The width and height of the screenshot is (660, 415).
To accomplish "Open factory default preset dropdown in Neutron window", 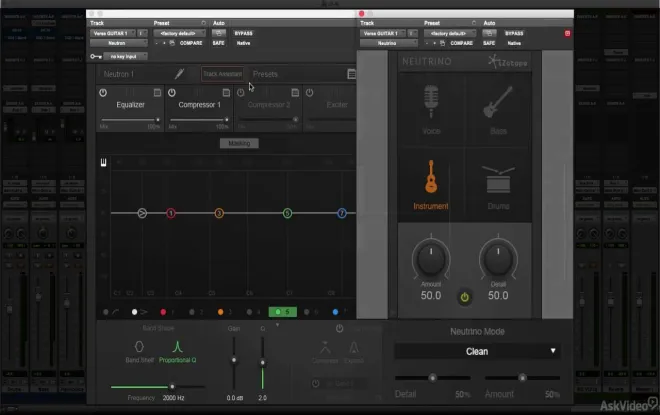I will tap(179, 33).
